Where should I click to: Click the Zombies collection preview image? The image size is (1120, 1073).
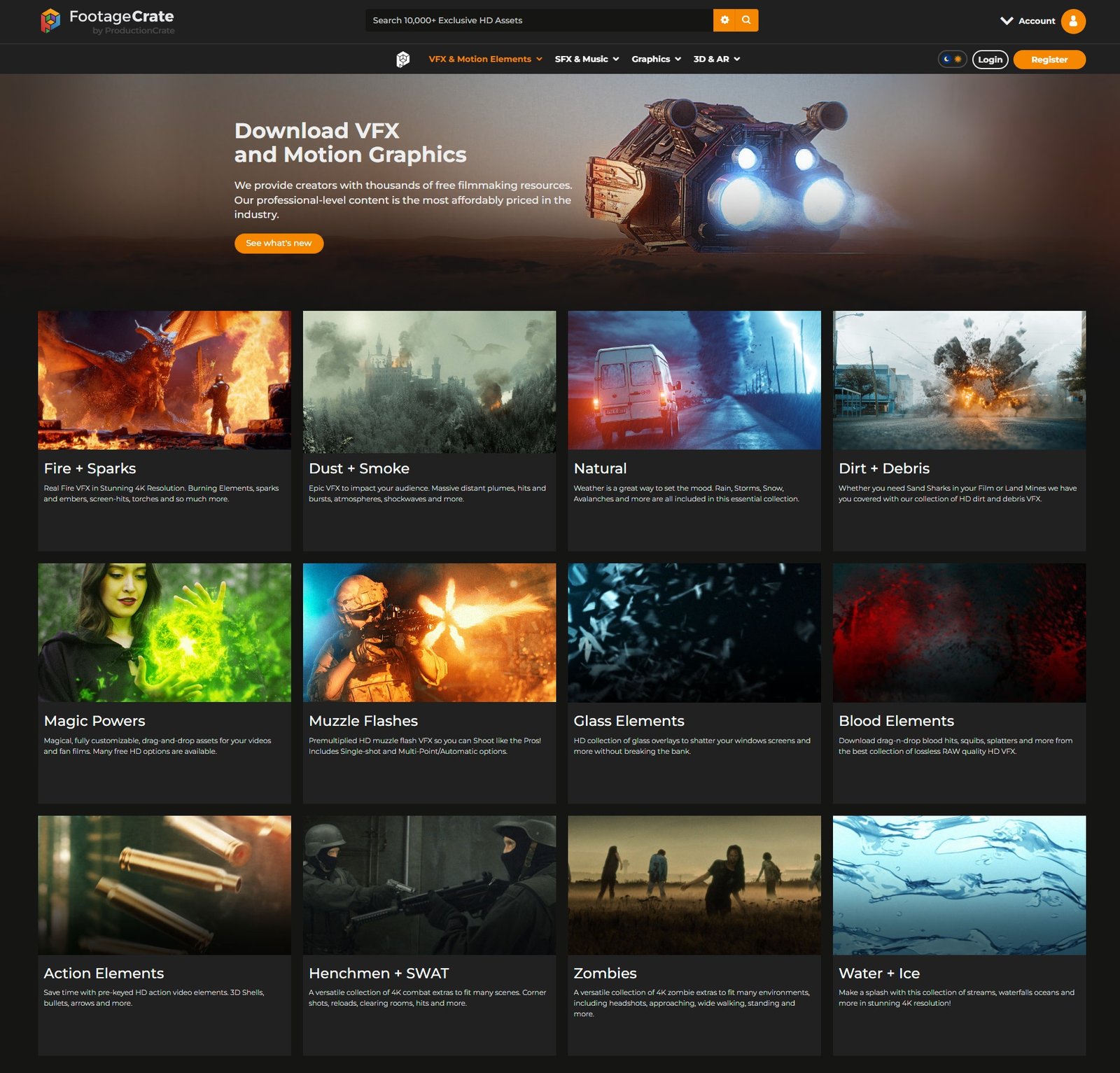(x=696, y=885)
